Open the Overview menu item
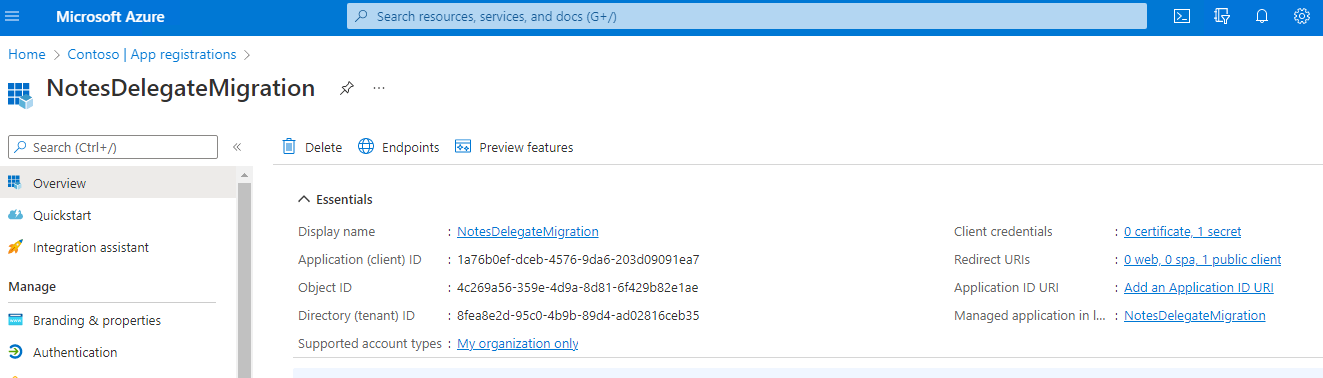The image size is (1323, 378). [x=118, y=183]
